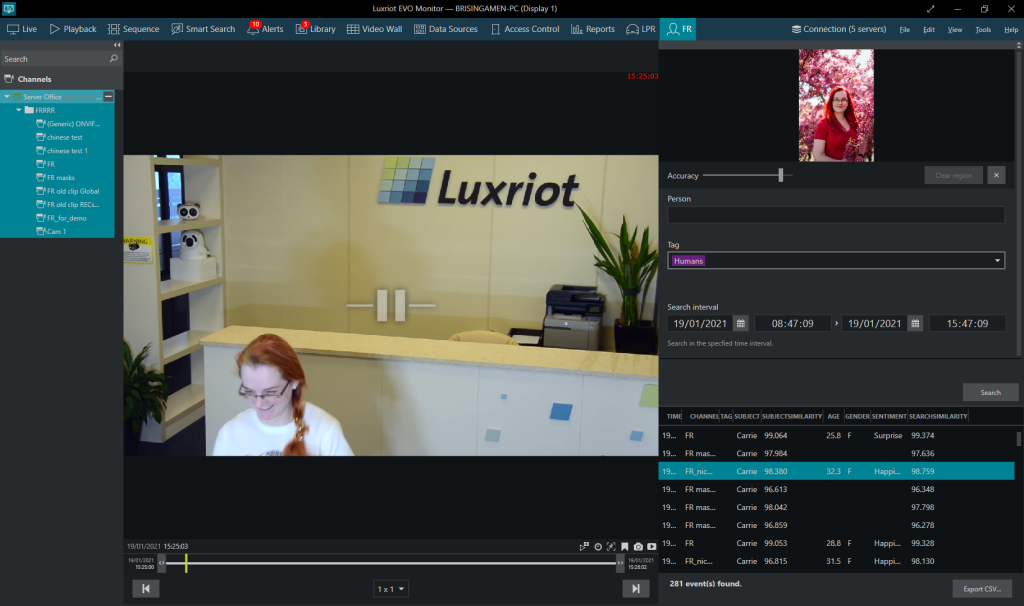The height and width of the screenshot is (606, 1024).
Task: Open end date calendar picker
Action: pyautogui.click(x=915, y=323)
